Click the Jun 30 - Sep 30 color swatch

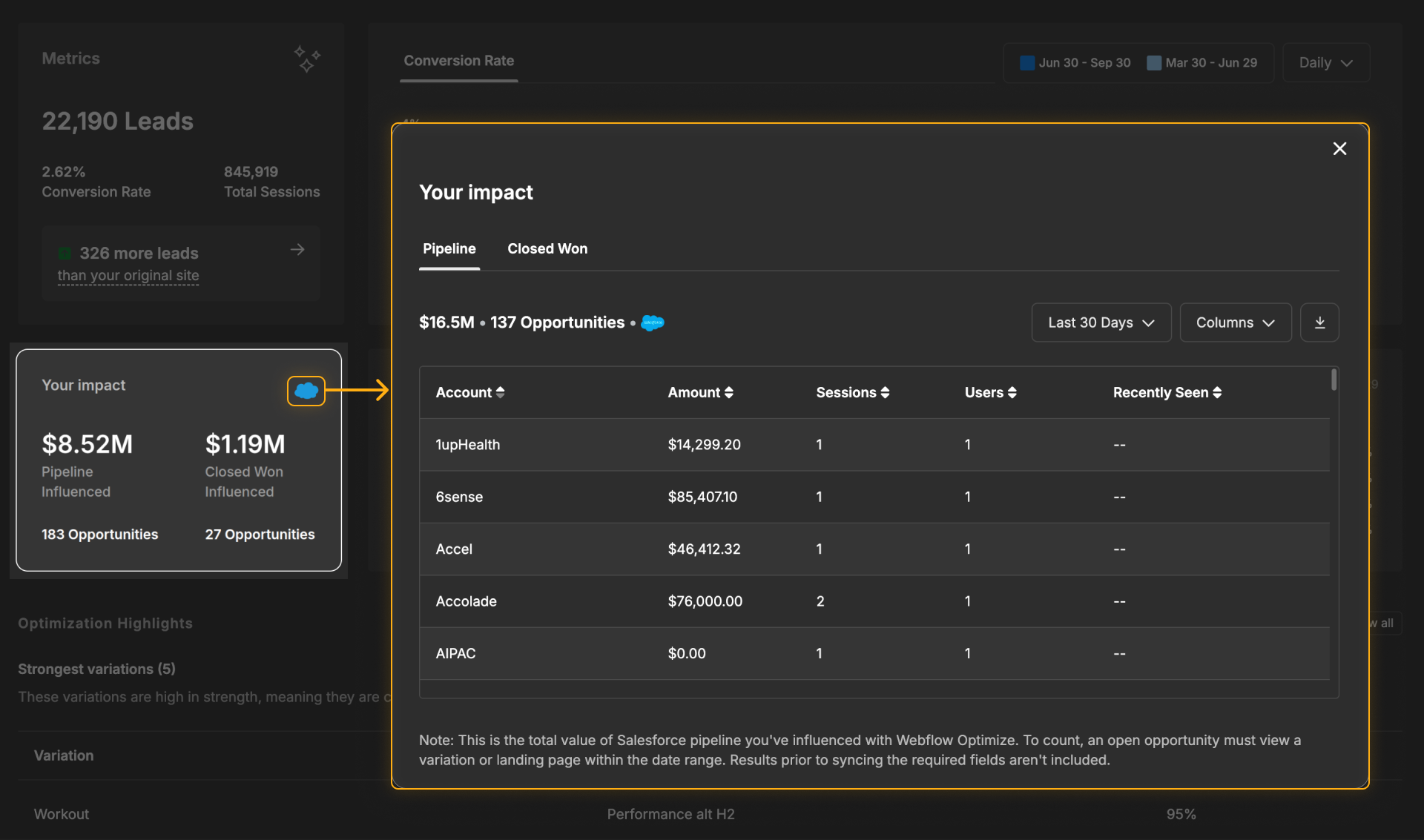click(1027, 63)
